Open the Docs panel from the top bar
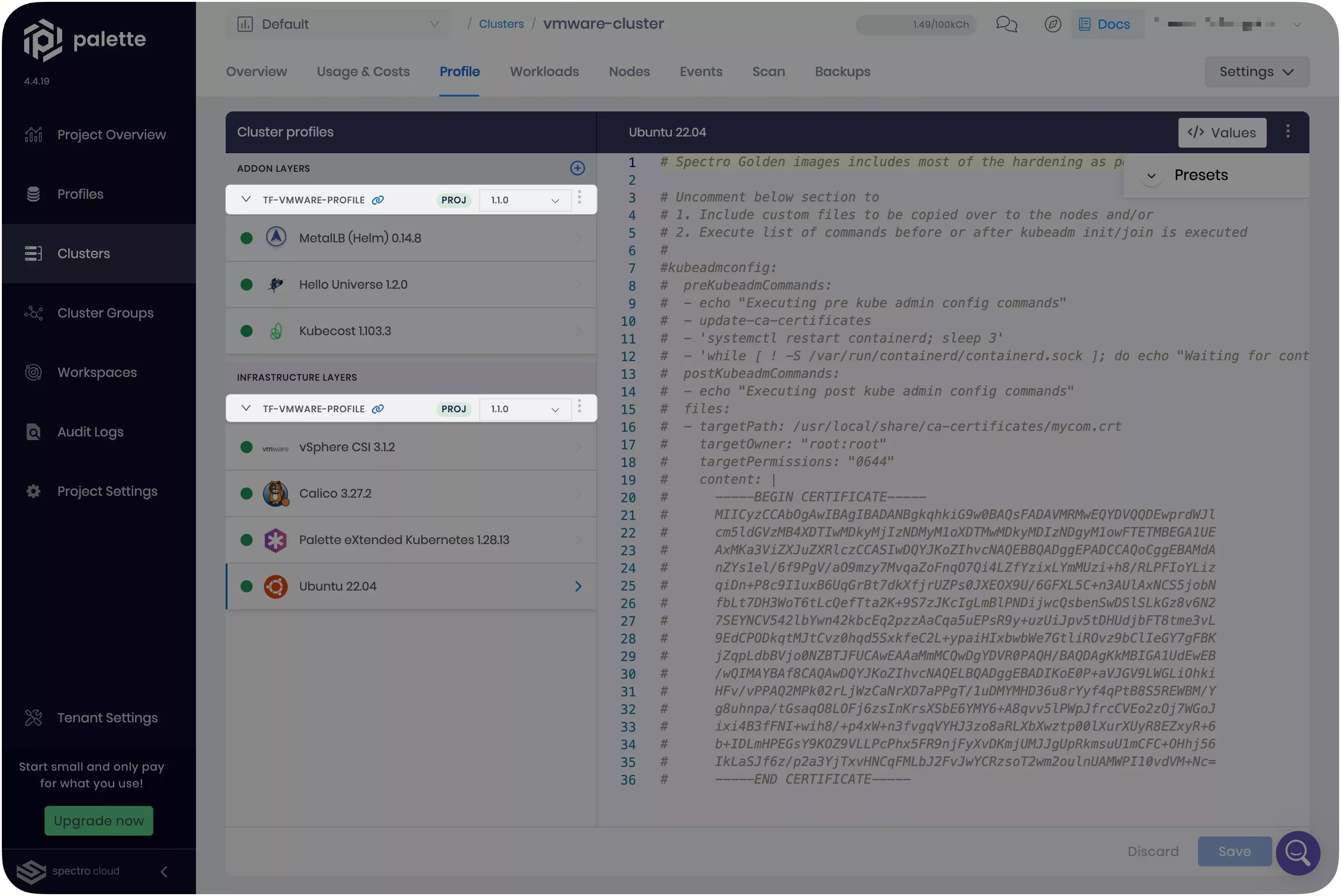Image resolution: width=1341 pixels, height=896 pixels. (1106, 24)
